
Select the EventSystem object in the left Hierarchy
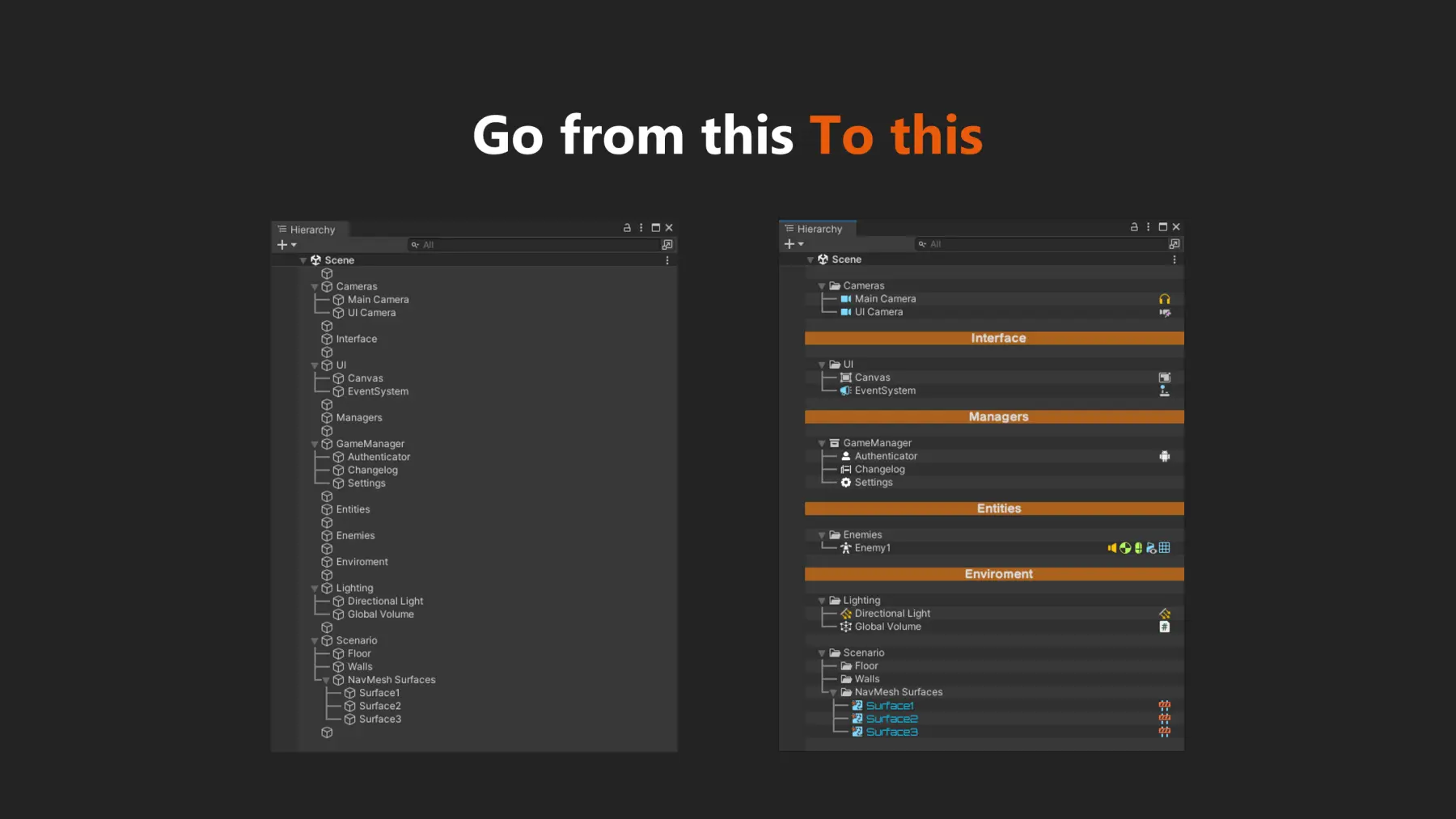point(378,391)
